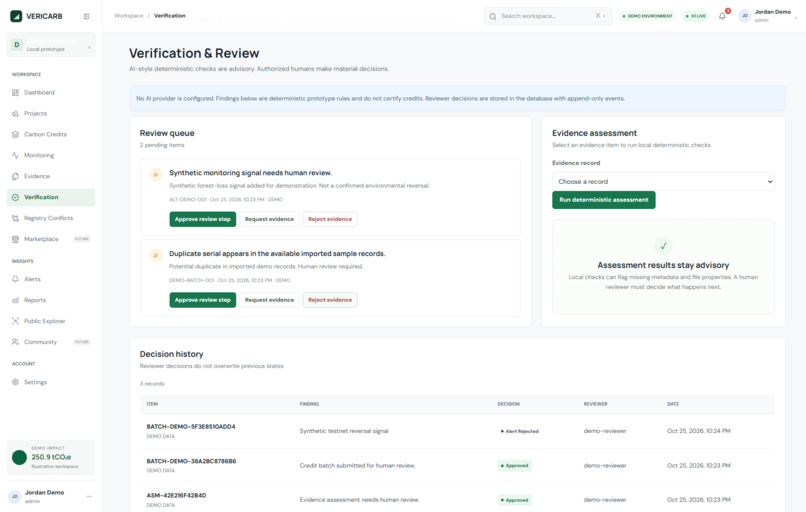Image resolution: width=806 pixels, height=512 pixels.
Task: Click the Reports chart icon
Action: (15, 300)
